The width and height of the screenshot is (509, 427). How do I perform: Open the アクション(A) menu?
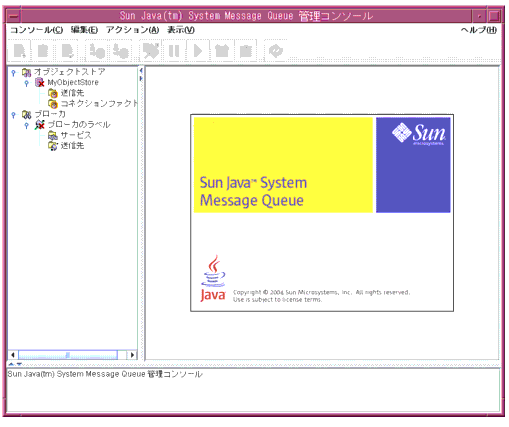coord(132,30)
